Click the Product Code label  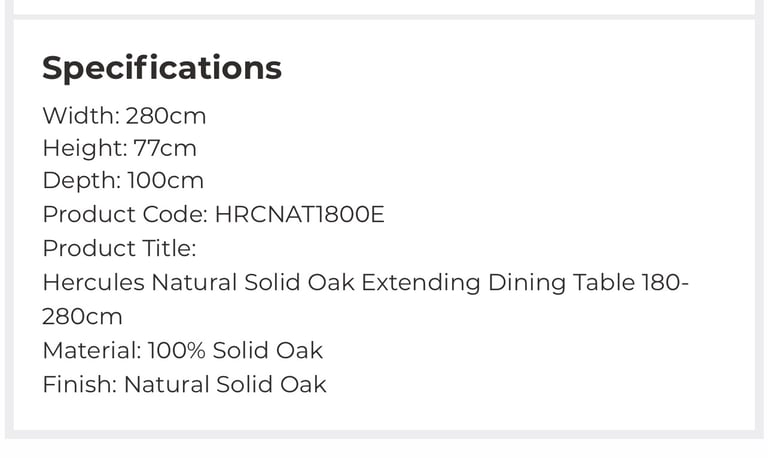125,215
